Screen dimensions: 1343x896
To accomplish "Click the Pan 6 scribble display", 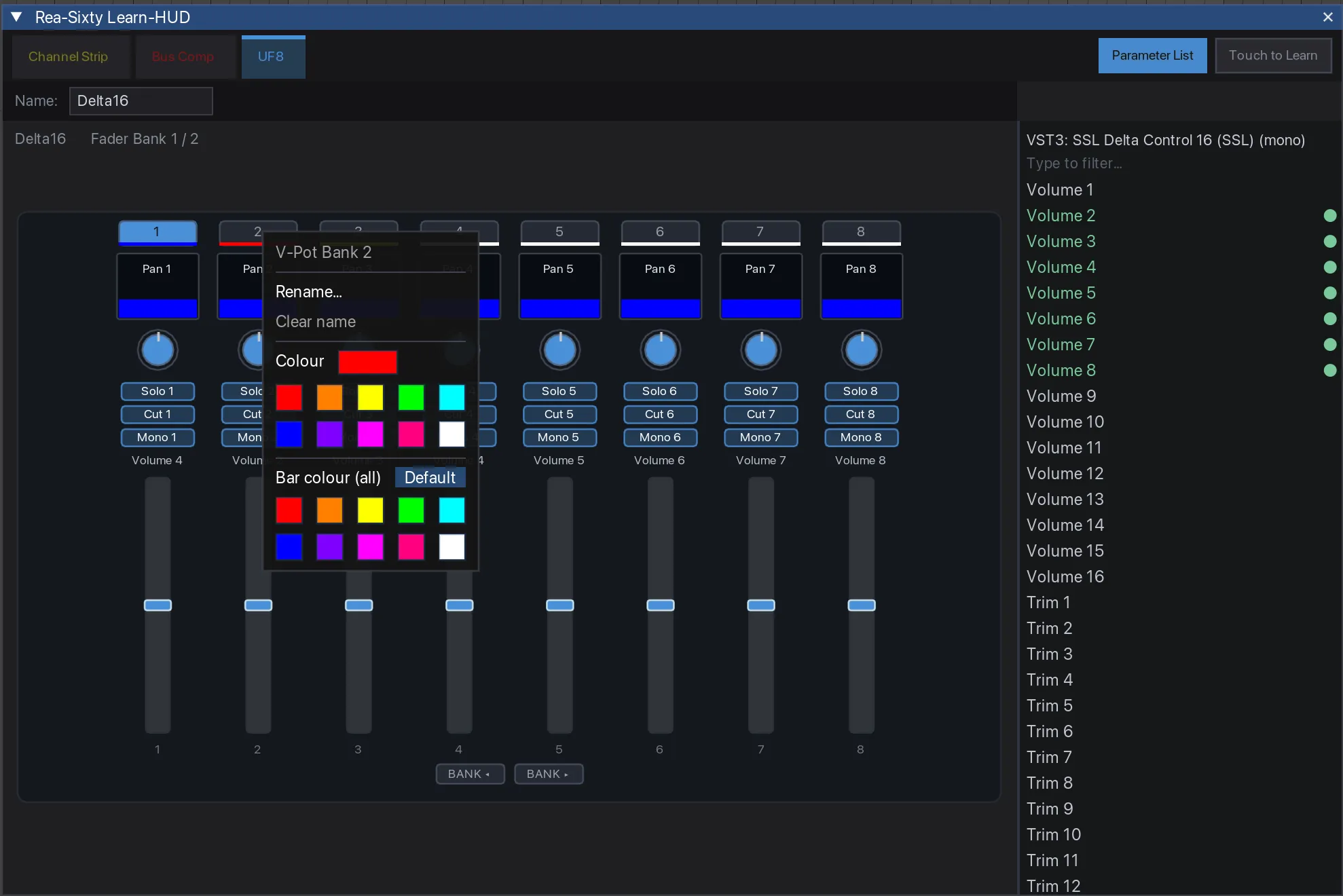I will click(x=660, y=286).
